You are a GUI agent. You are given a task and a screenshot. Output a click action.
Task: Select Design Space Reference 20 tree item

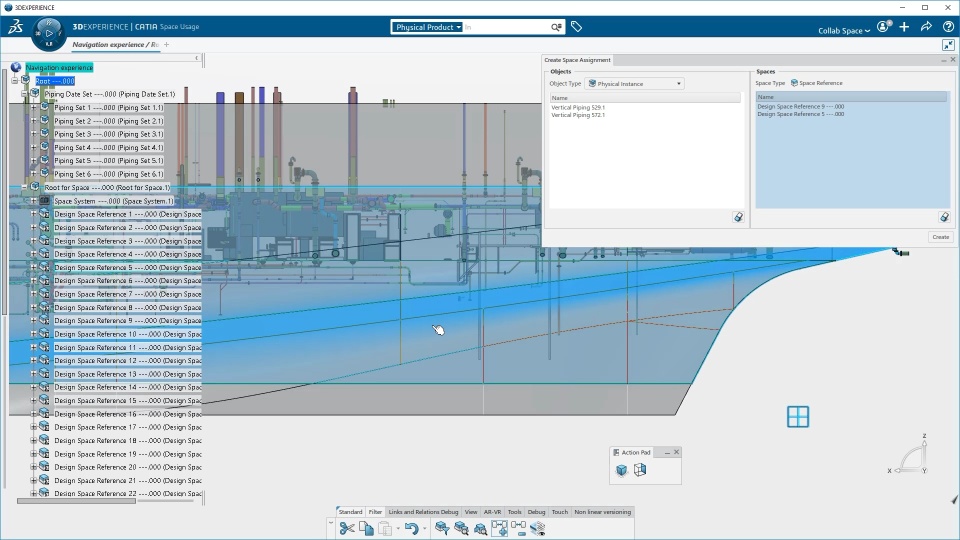[127, 467]
